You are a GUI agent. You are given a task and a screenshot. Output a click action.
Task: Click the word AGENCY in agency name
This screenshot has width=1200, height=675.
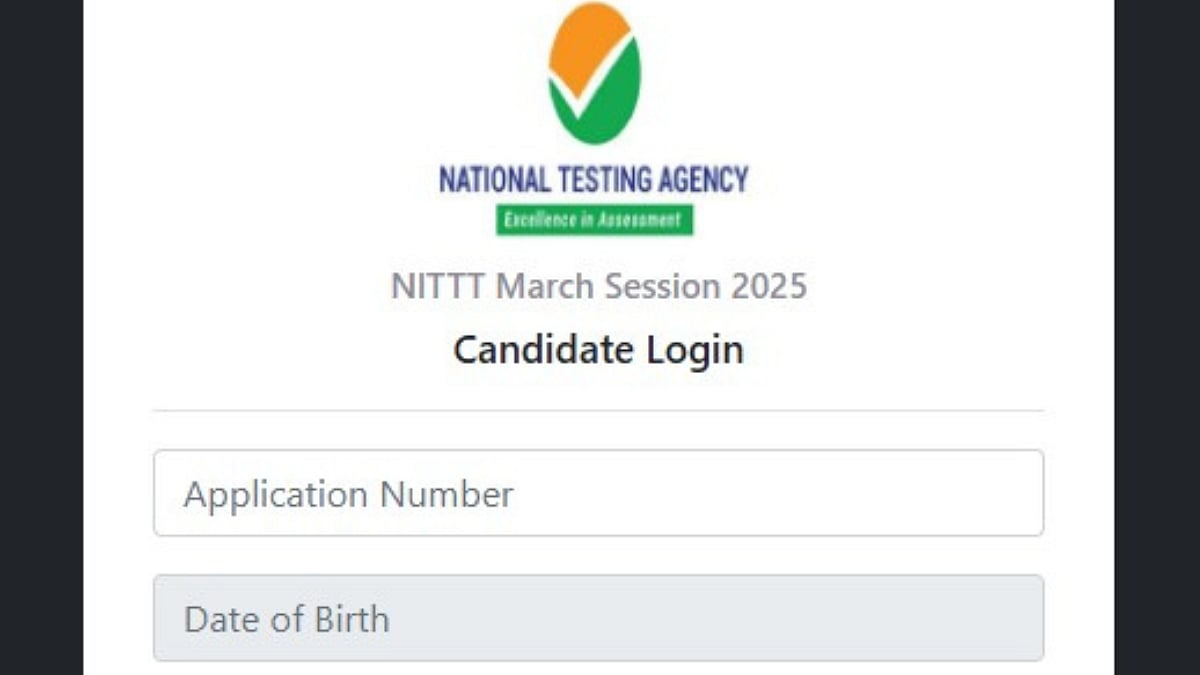690,180
